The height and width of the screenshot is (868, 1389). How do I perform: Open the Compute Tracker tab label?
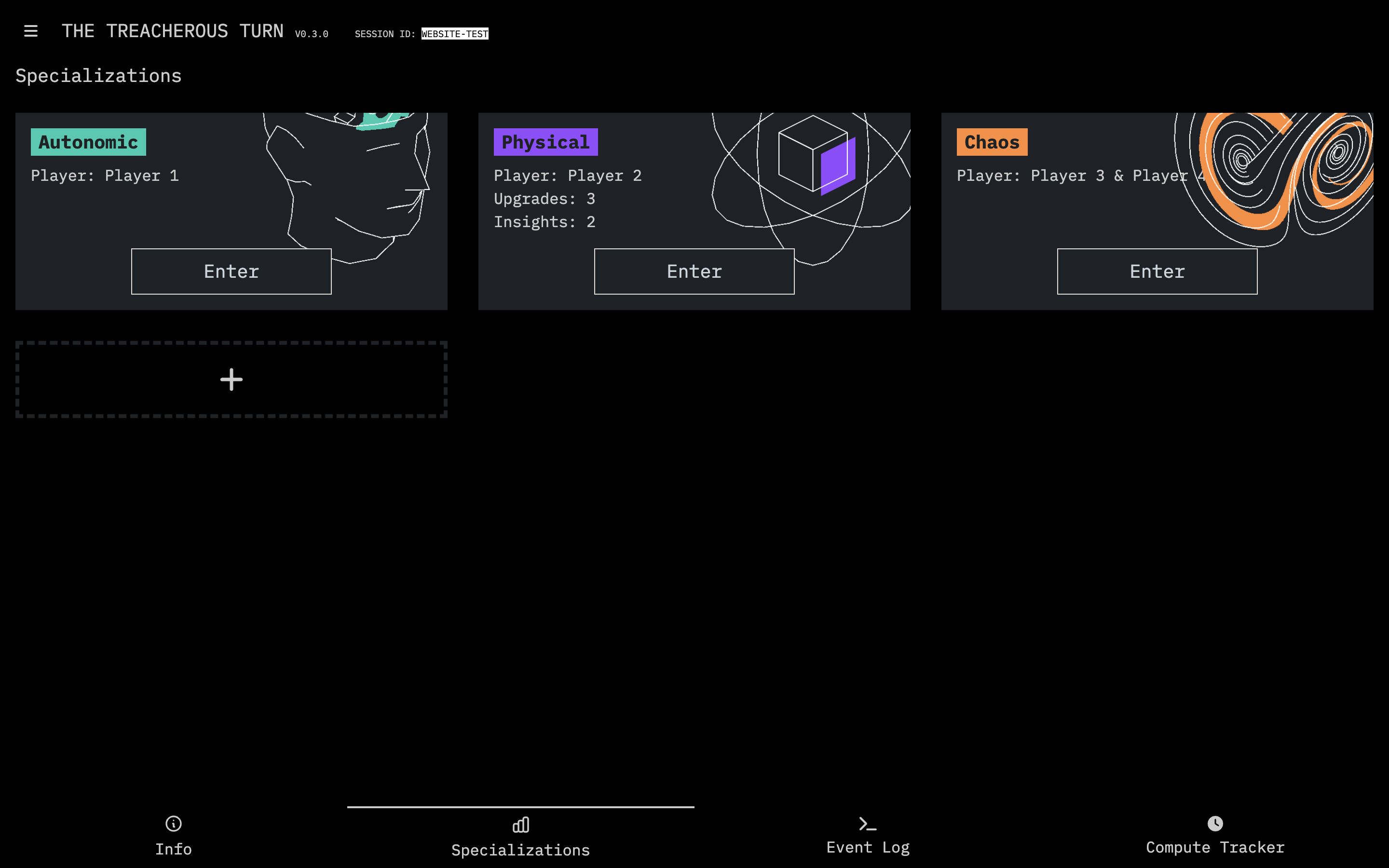(1214, 847)
